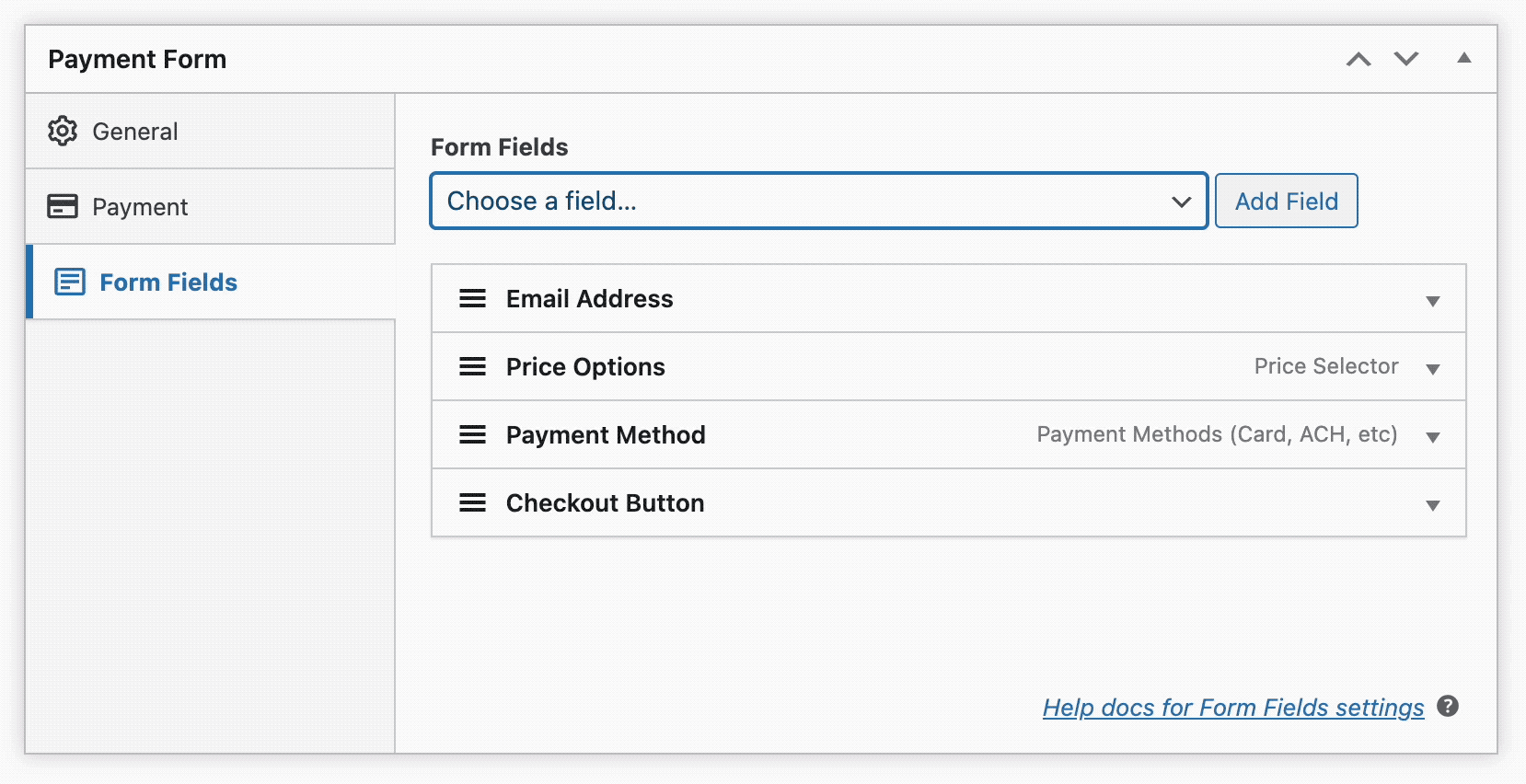Click the drag handle for Price Options
This screenshot has height=784, width=1526.
(472, 366)
